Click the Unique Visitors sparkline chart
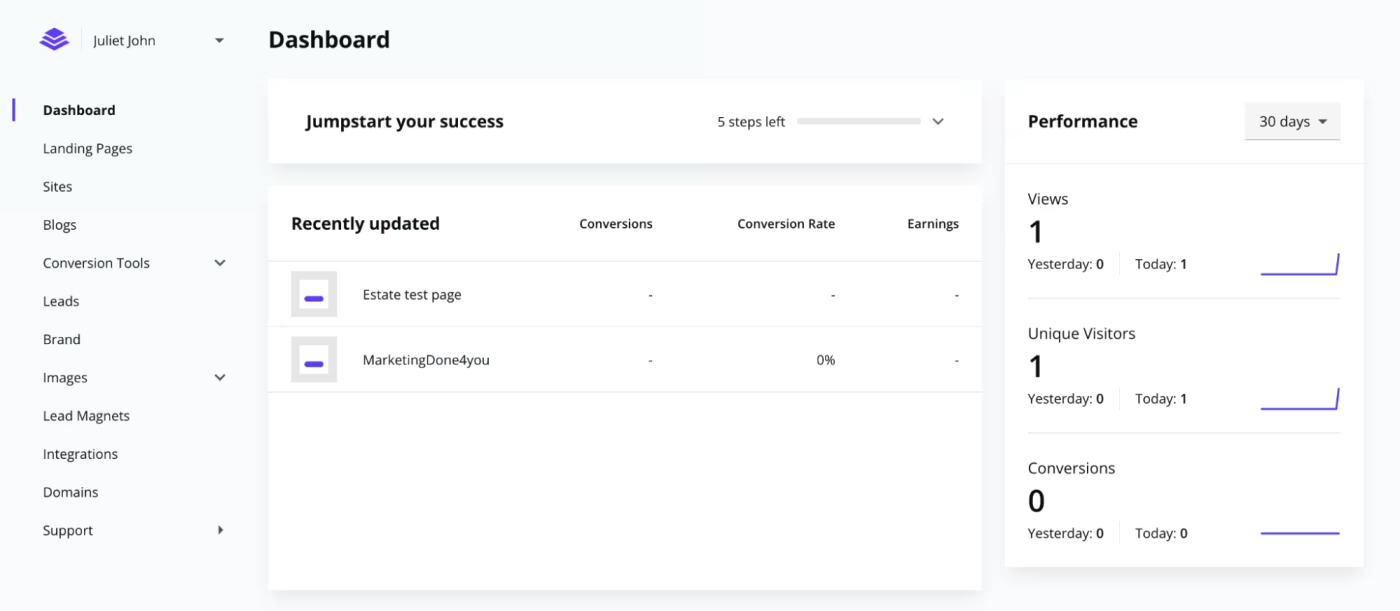The height and width of the screenshot is (611, 1400). click(x=1300, y=399)
